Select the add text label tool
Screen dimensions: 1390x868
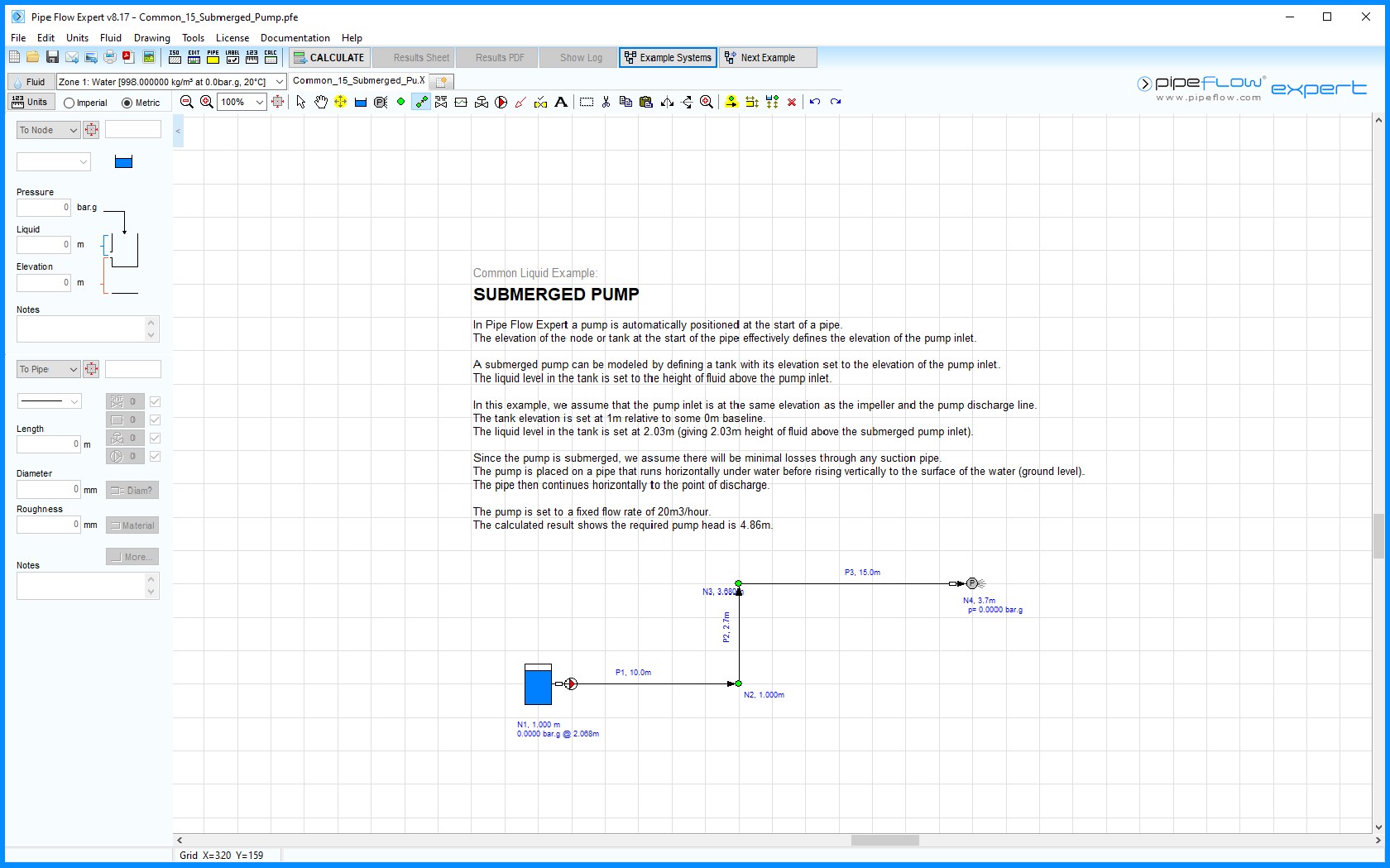[561, 102]
